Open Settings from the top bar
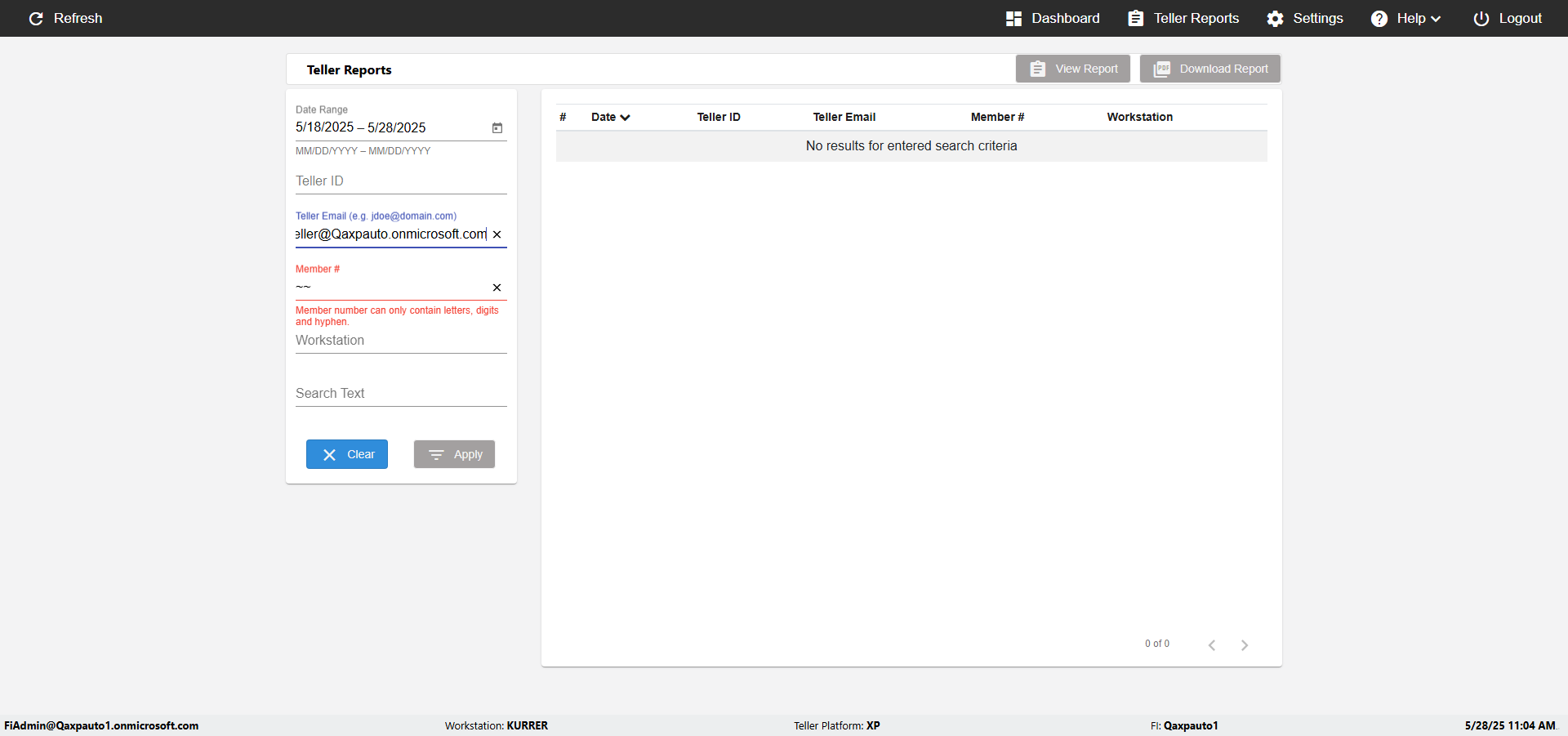 [1305, 18]
